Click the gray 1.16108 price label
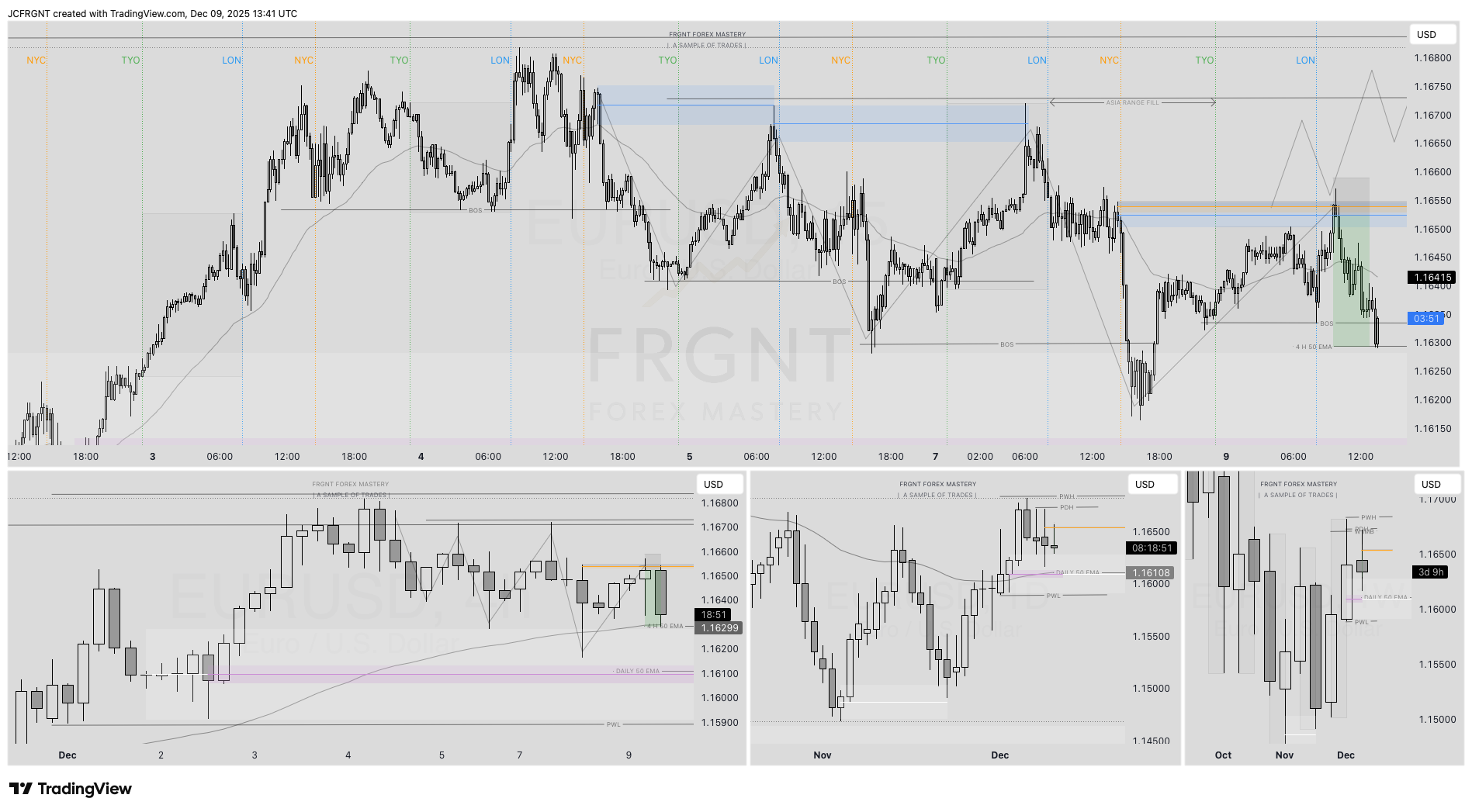 point(1151,572)
